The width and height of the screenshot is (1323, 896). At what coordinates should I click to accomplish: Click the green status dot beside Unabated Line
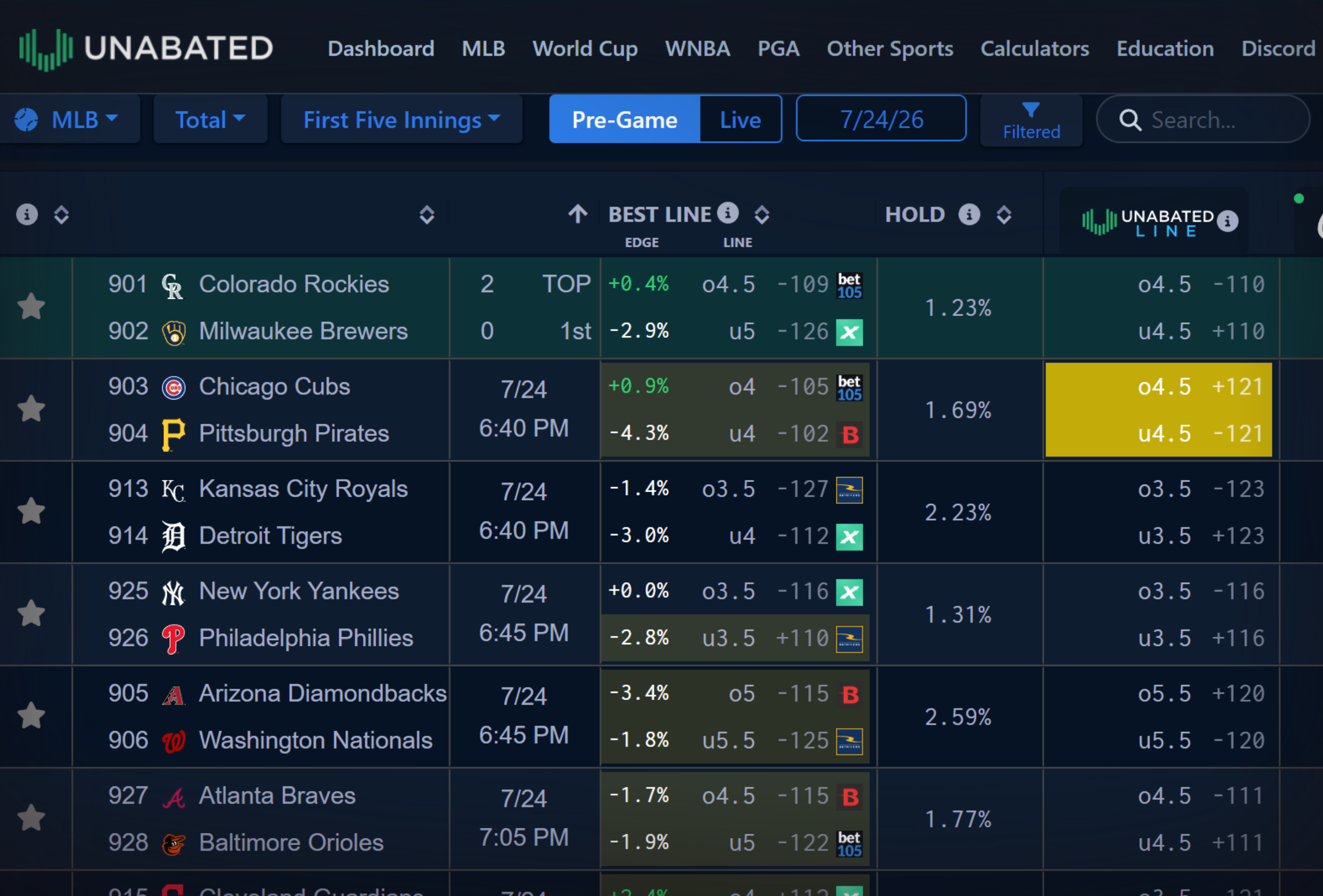pyautogui.click(x=1299, y=199)
